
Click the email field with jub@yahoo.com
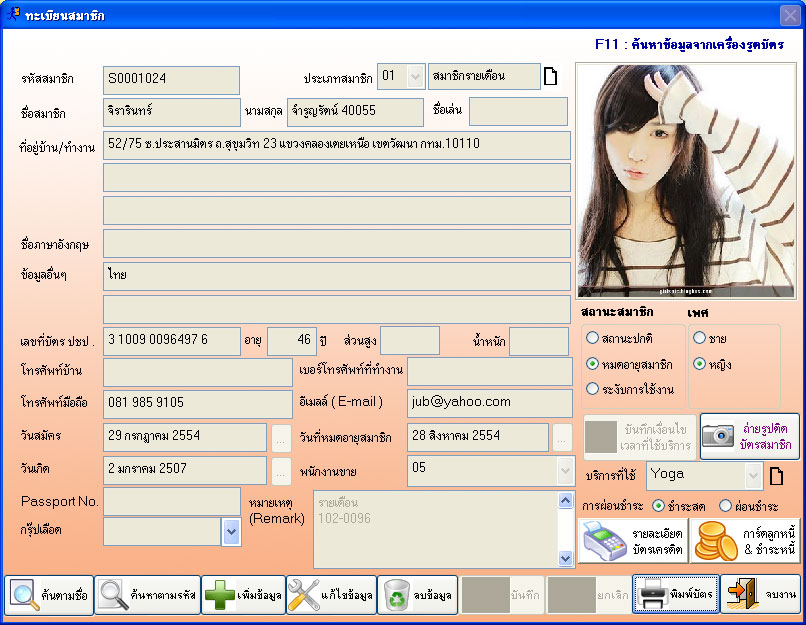point(488,402)
